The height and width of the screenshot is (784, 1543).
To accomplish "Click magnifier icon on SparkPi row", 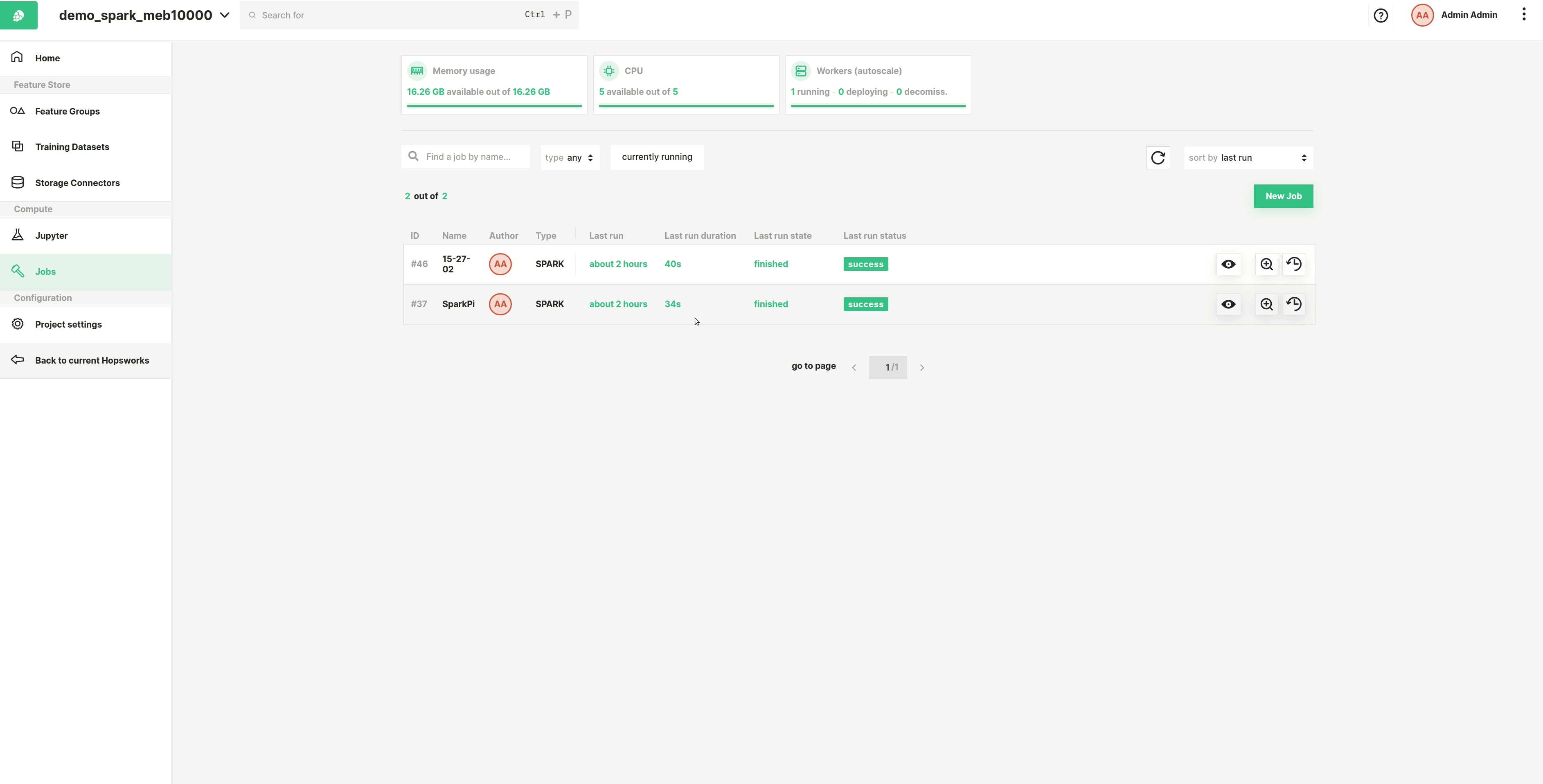I will click(x=1266, y=304).
